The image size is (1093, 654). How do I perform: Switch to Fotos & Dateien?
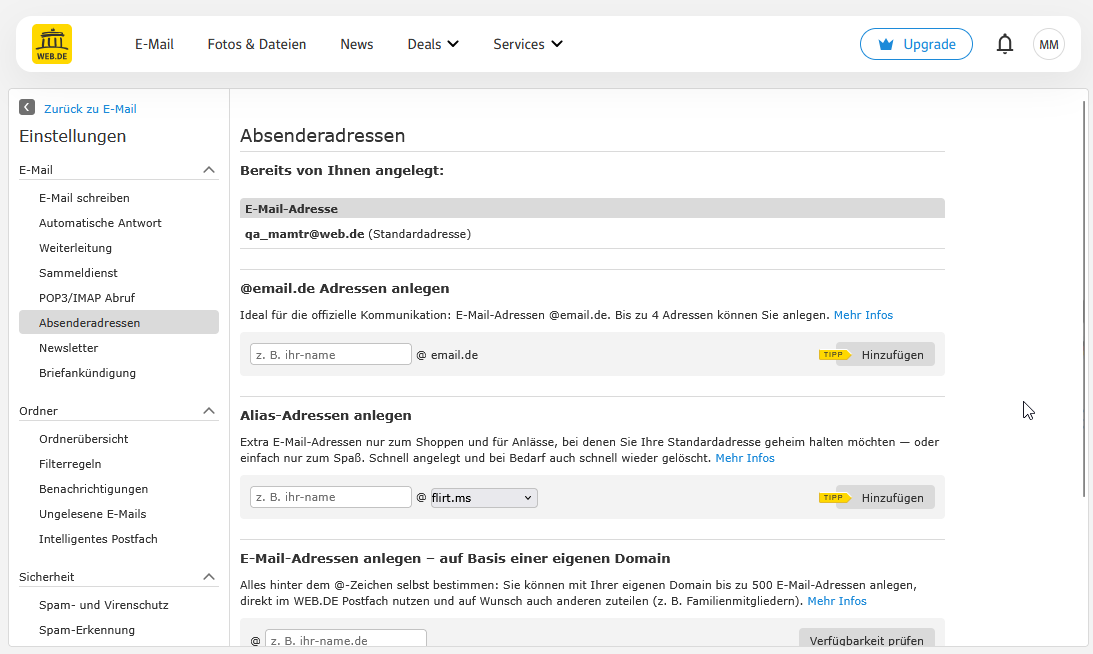[256, 44]
